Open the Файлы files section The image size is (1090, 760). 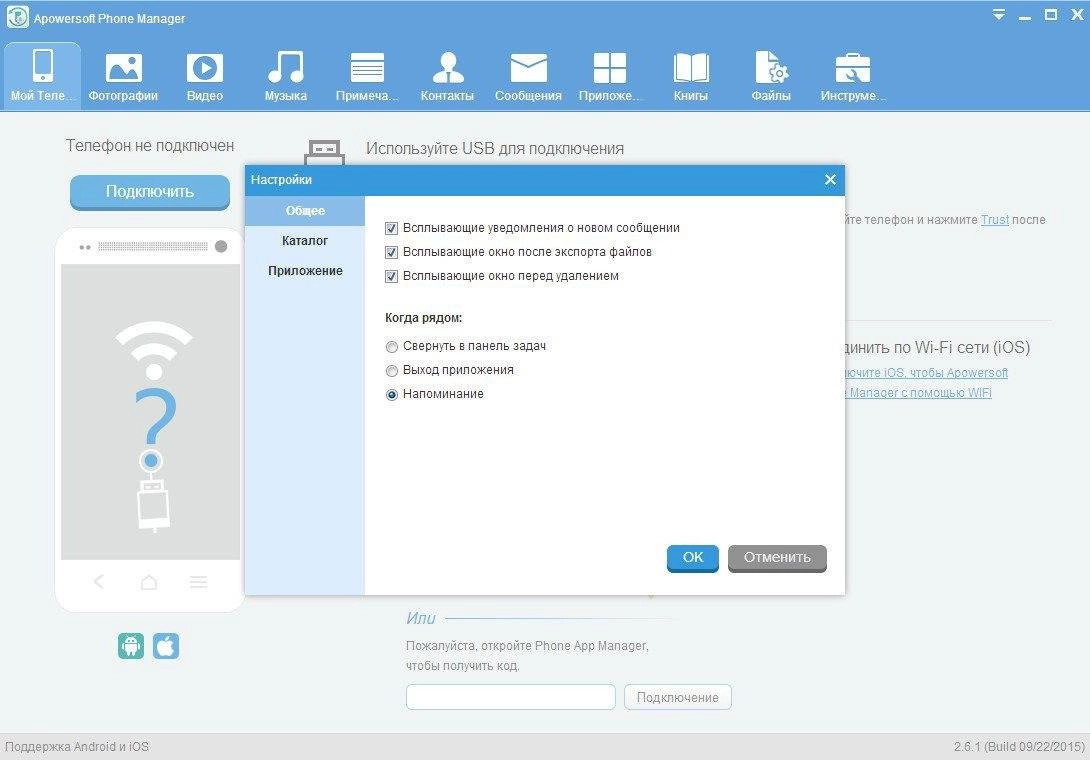[x=771, y=75]
